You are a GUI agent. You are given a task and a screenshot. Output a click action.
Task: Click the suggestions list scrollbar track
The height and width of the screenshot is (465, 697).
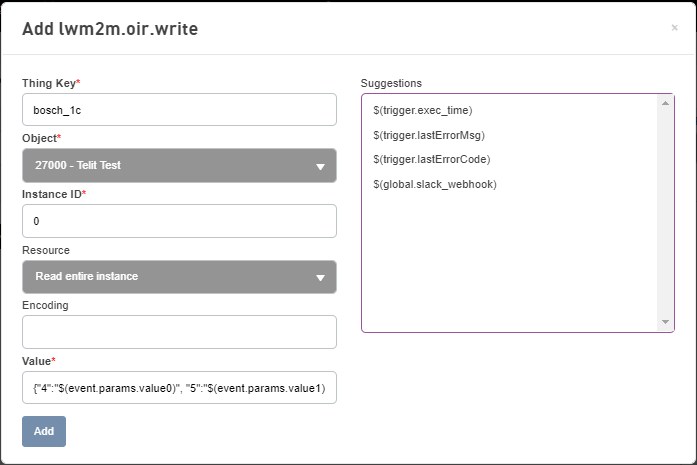(x=665, y=212)
